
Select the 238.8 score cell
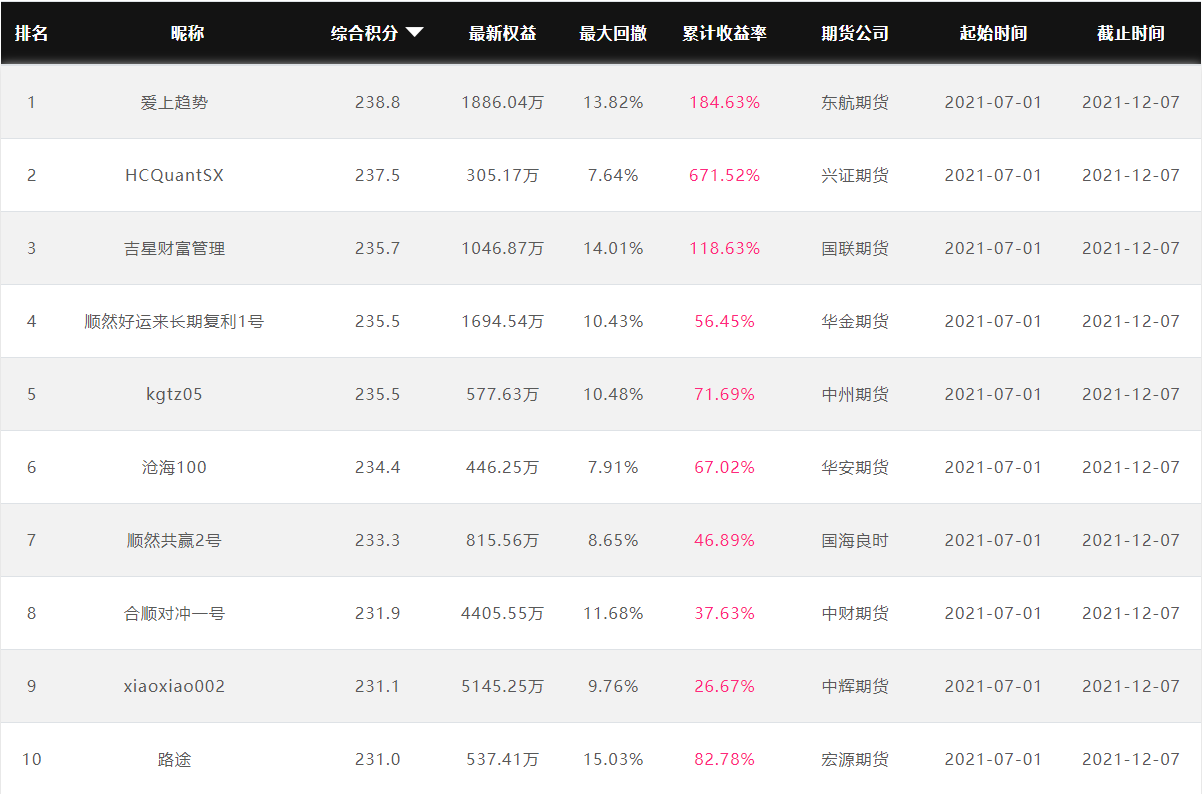pyautogui.click(x=377, y=102)
